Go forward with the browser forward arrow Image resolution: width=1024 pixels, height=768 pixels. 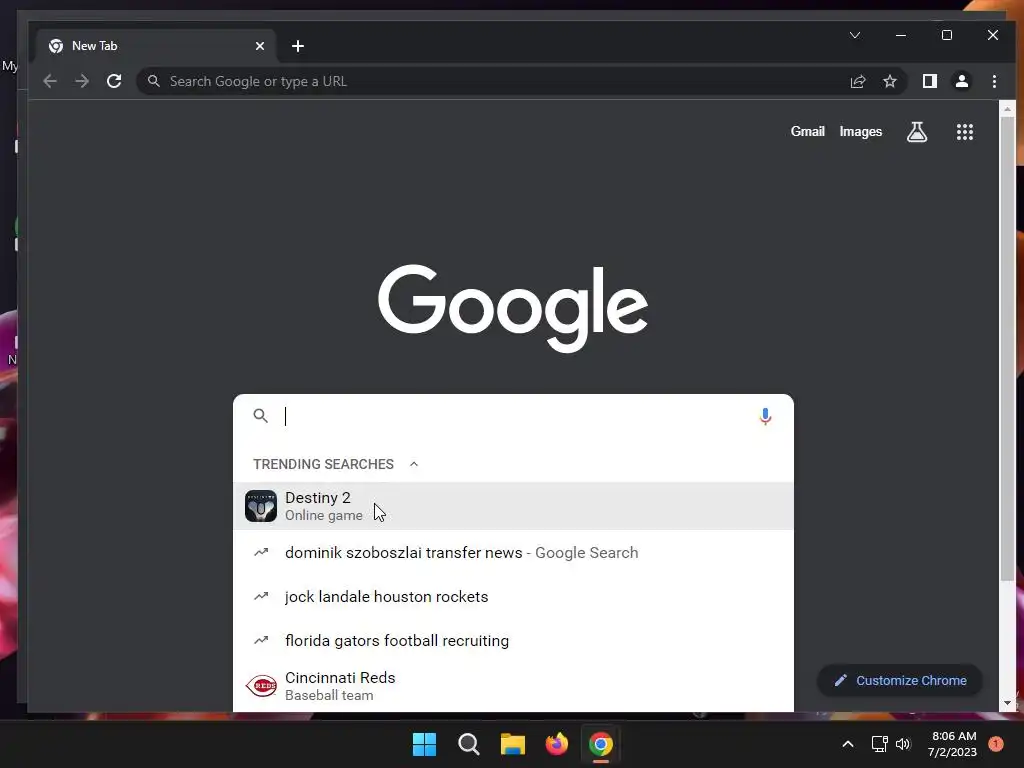(82, 81)
